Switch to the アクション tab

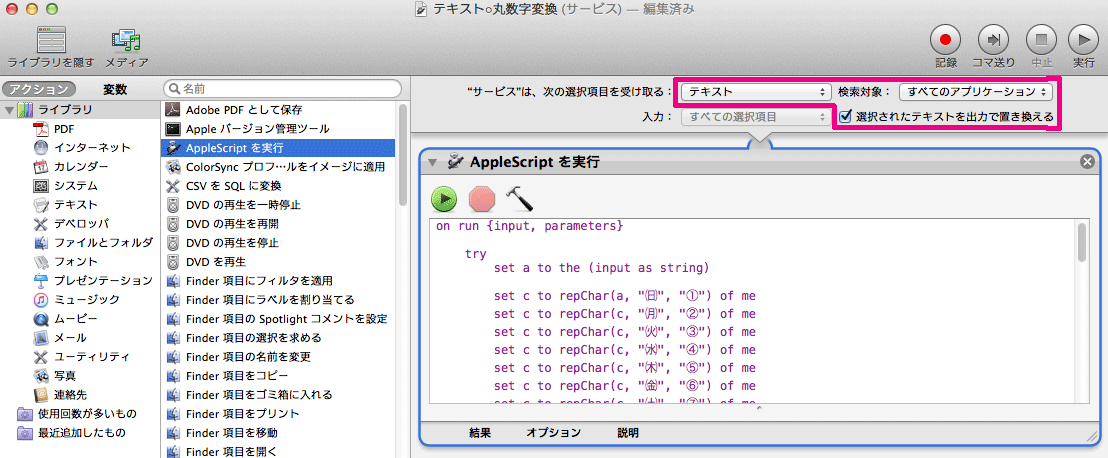coord(38,90)
